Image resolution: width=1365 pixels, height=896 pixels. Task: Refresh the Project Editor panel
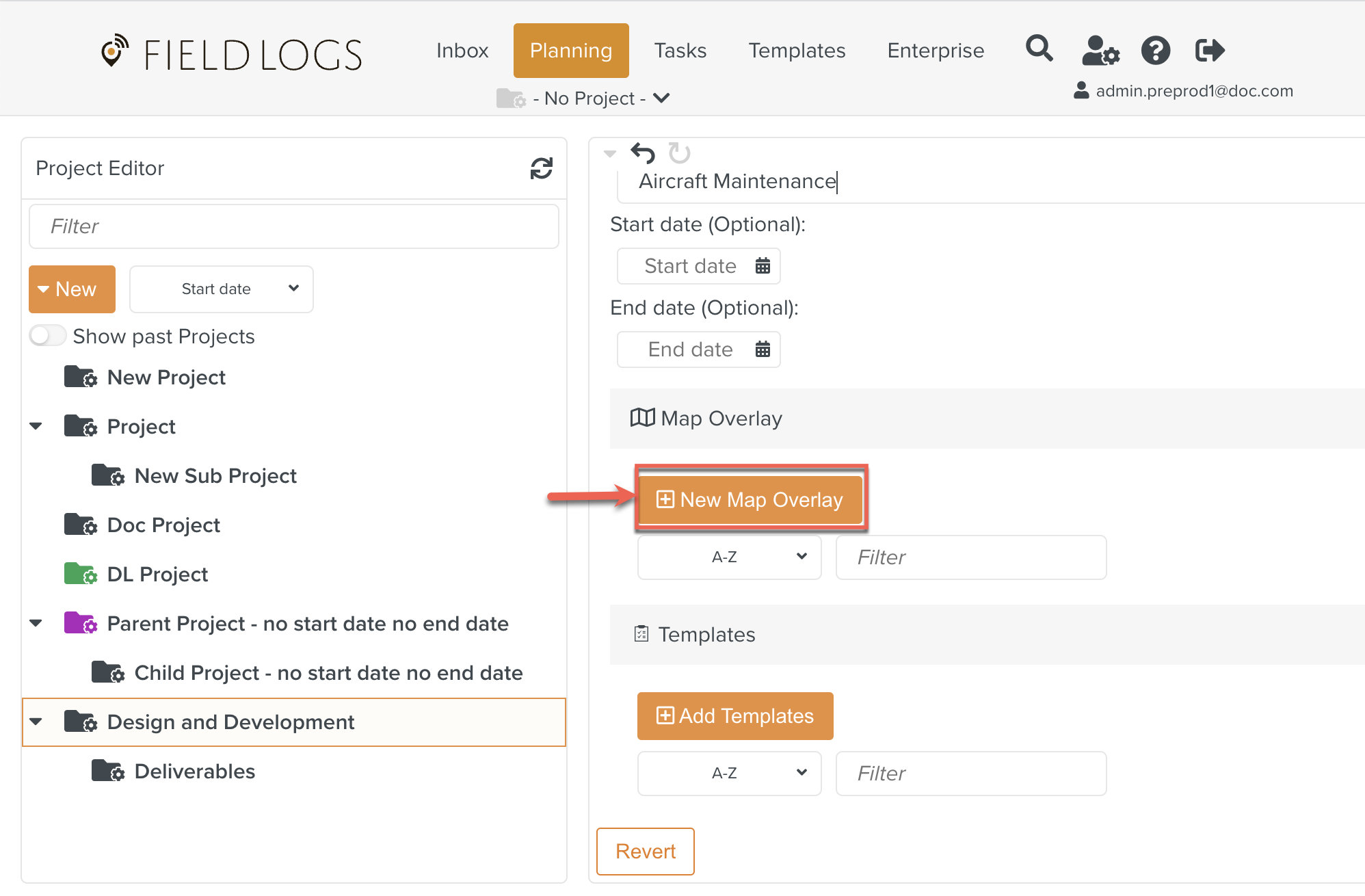(x=541, y=168)
